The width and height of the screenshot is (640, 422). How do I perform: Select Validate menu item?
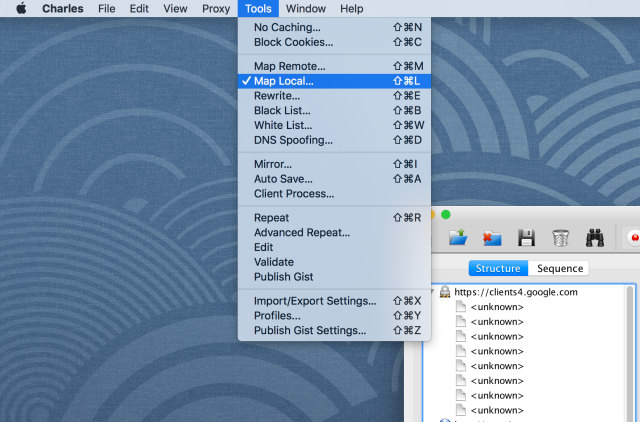click(x=334, y=262)
